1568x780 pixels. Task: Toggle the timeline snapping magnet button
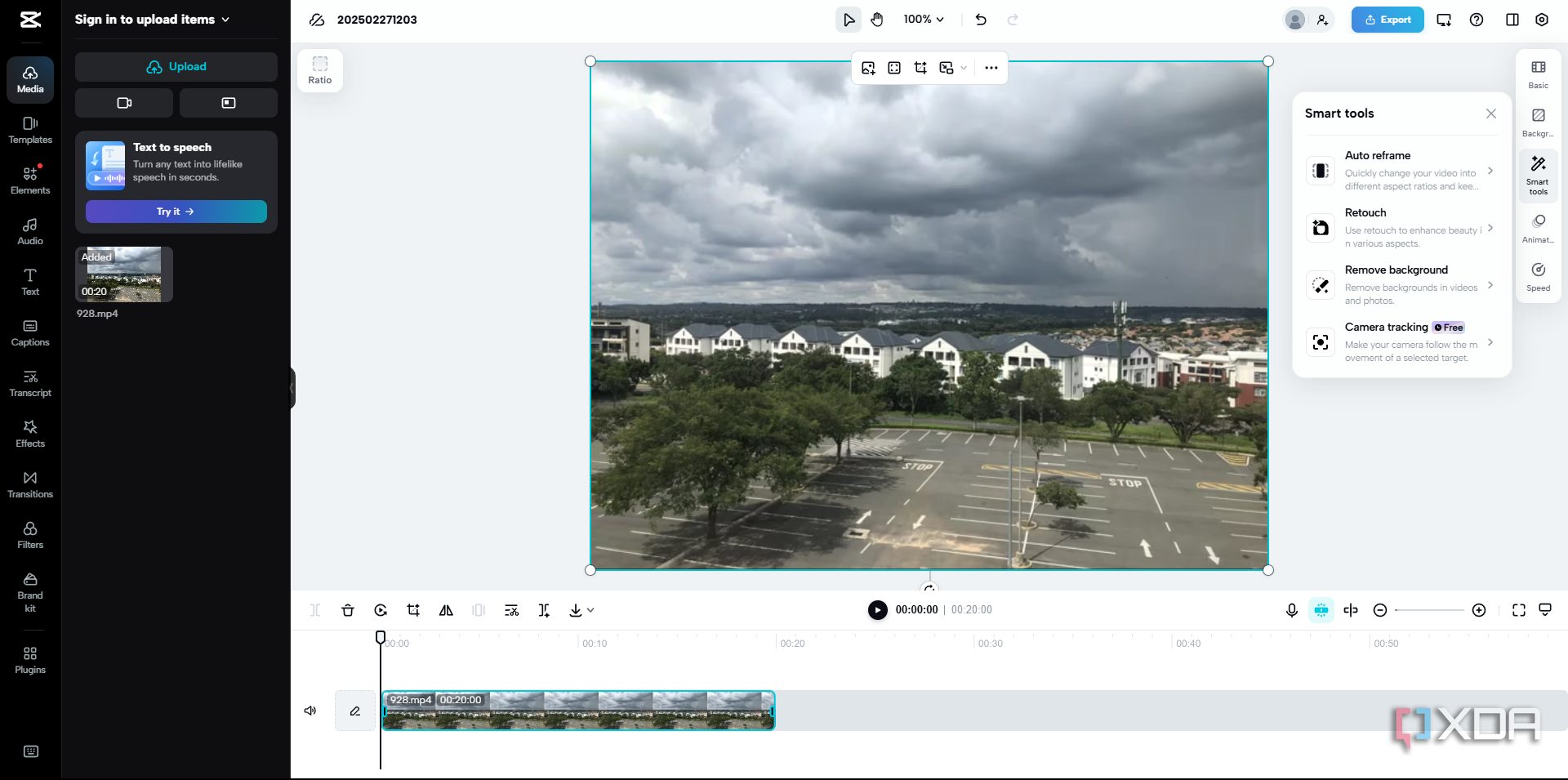tap(1321, 610)
